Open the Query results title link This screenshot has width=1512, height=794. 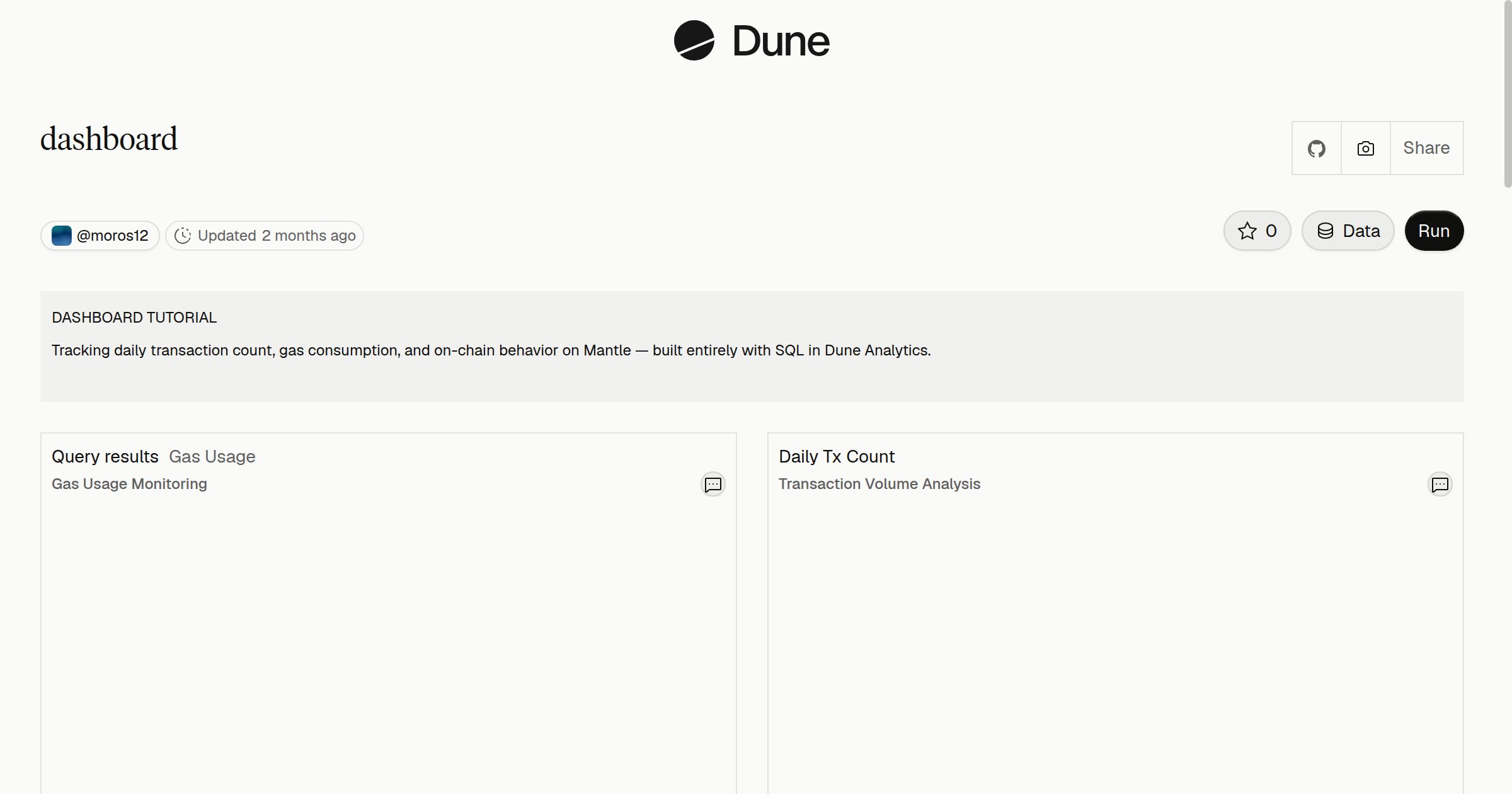point(105,456)
